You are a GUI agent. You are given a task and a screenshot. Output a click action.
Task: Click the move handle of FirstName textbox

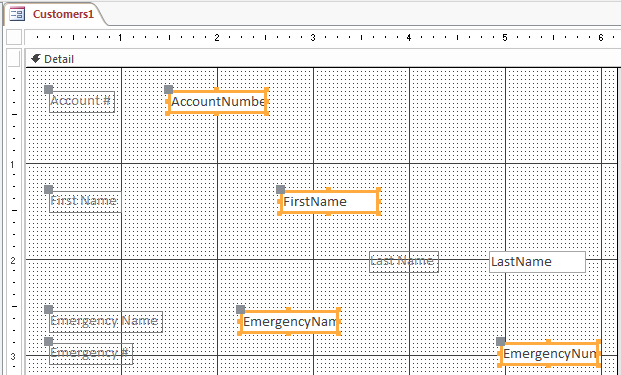pyautogui.click(x=280, y=189)
